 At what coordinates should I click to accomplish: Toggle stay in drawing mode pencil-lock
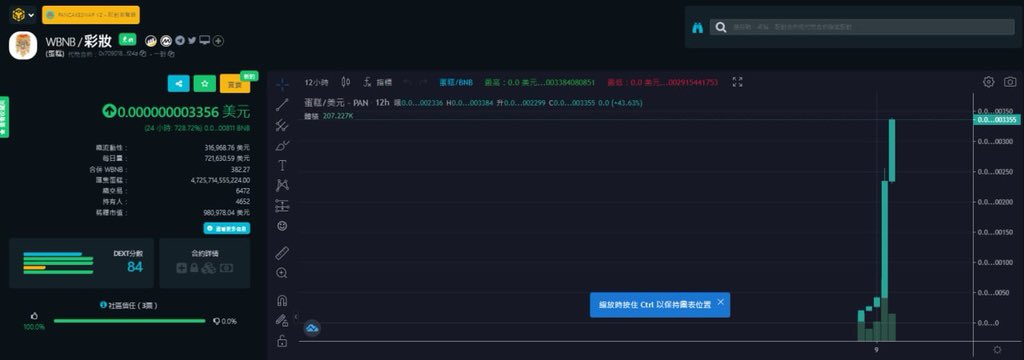[282, 321]
